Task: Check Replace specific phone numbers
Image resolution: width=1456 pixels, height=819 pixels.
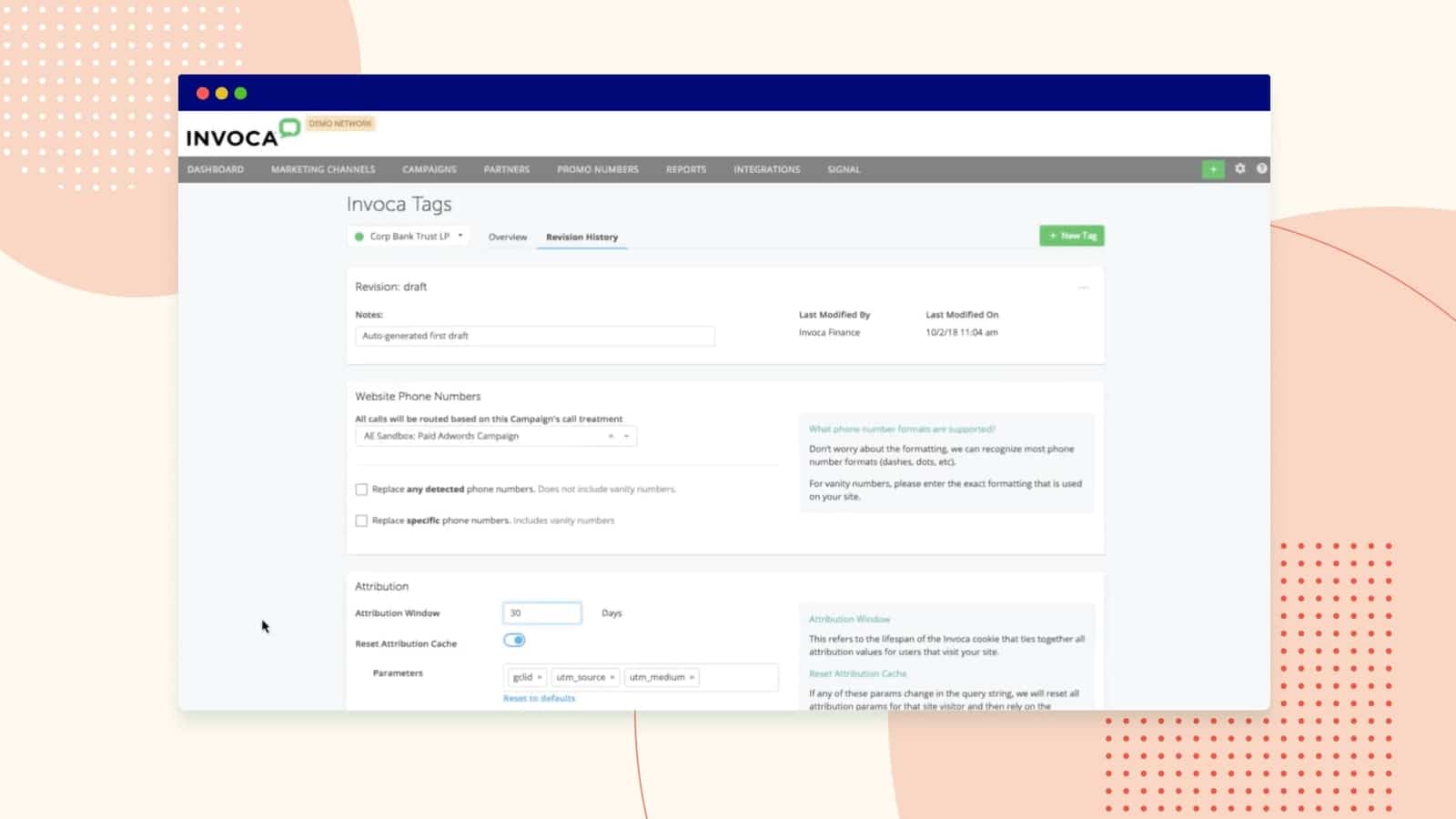Action: 361,521
